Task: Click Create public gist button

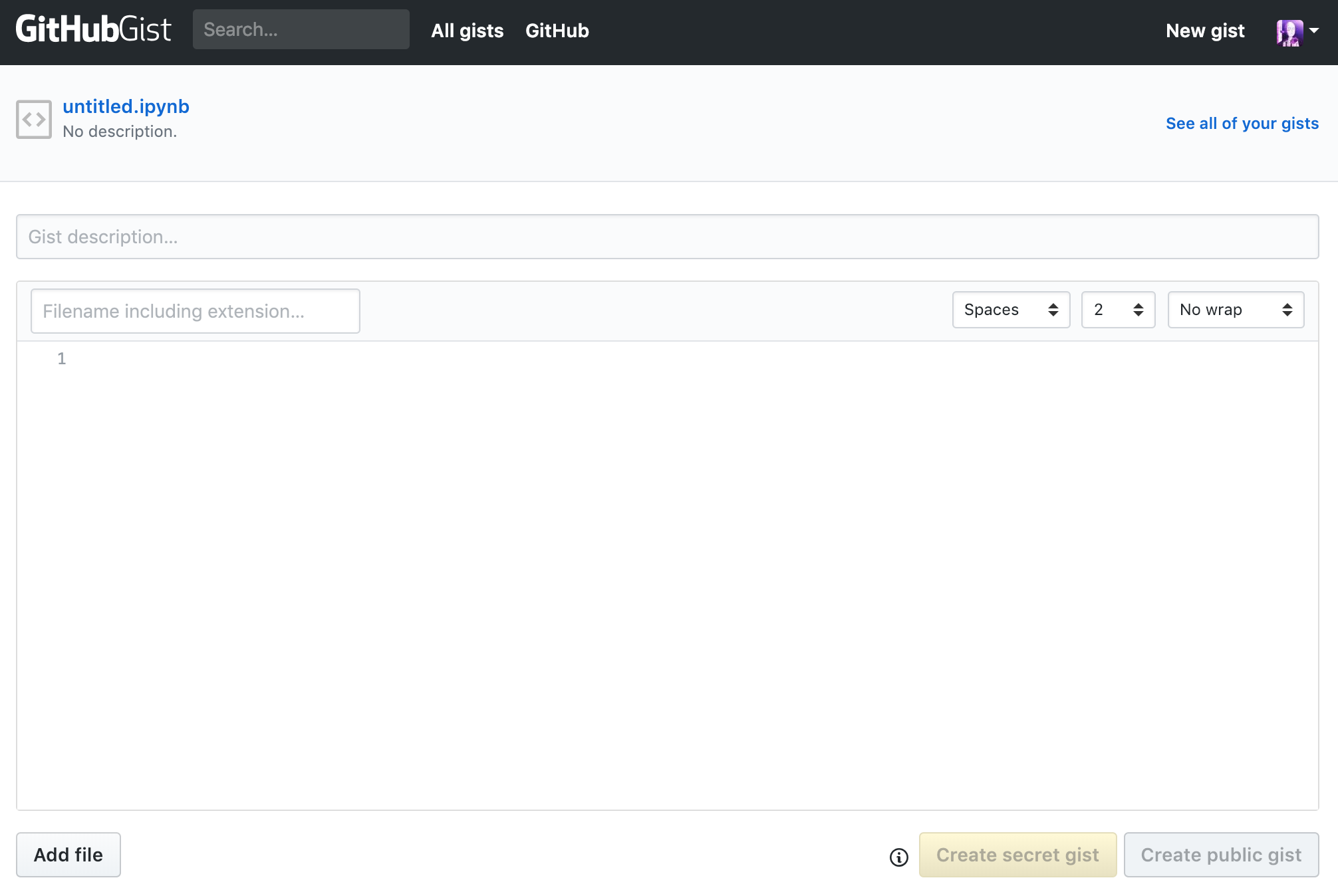Action: pos(1221,855)
